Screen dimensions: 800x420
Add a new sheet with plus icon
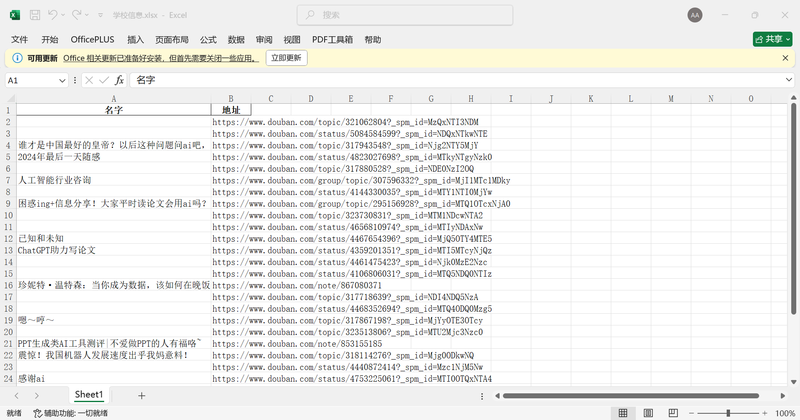[x=141, y=396]
